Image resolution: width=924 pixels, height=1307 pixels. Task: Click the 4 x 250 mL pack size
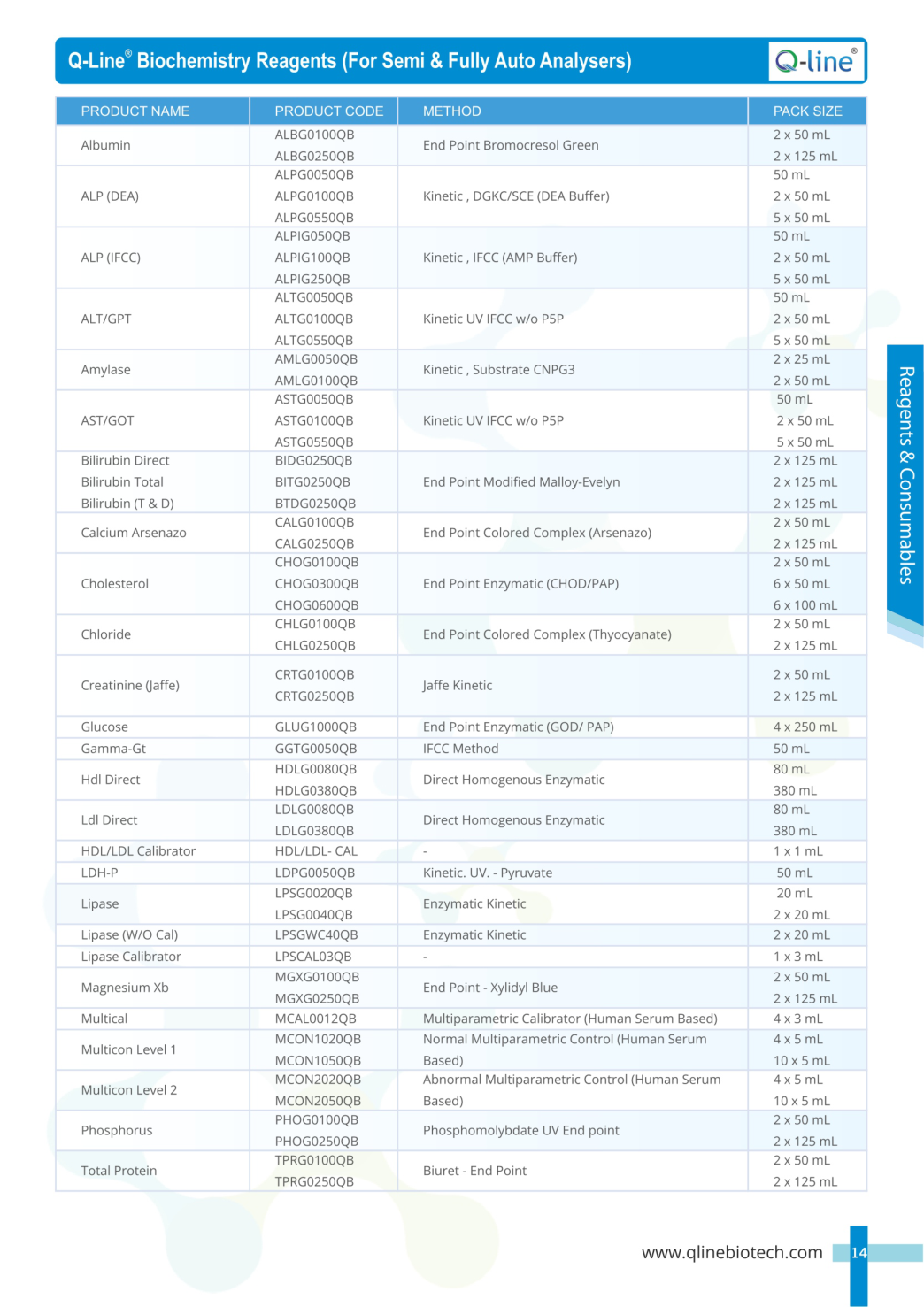[x=805, y=727]
